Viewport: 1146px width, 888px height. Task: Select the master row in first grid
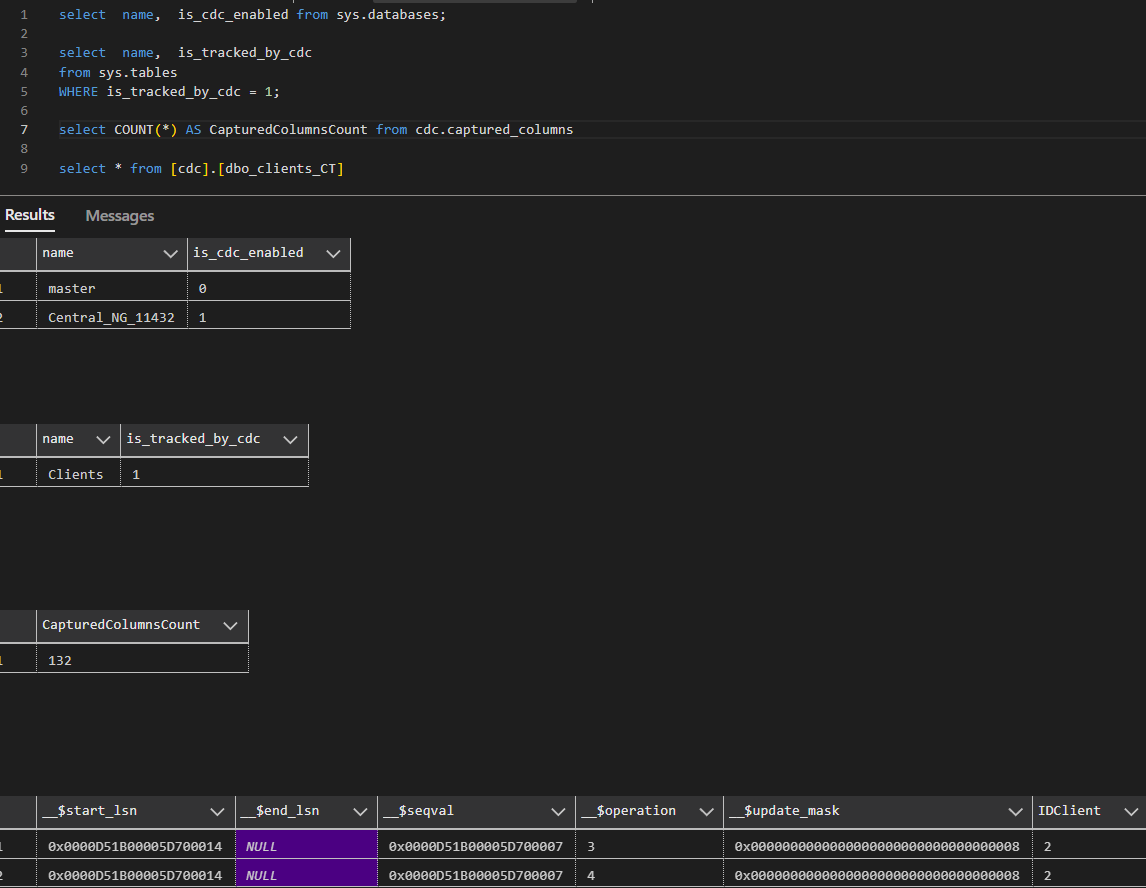pyautogui.click(x=72, y=288)
